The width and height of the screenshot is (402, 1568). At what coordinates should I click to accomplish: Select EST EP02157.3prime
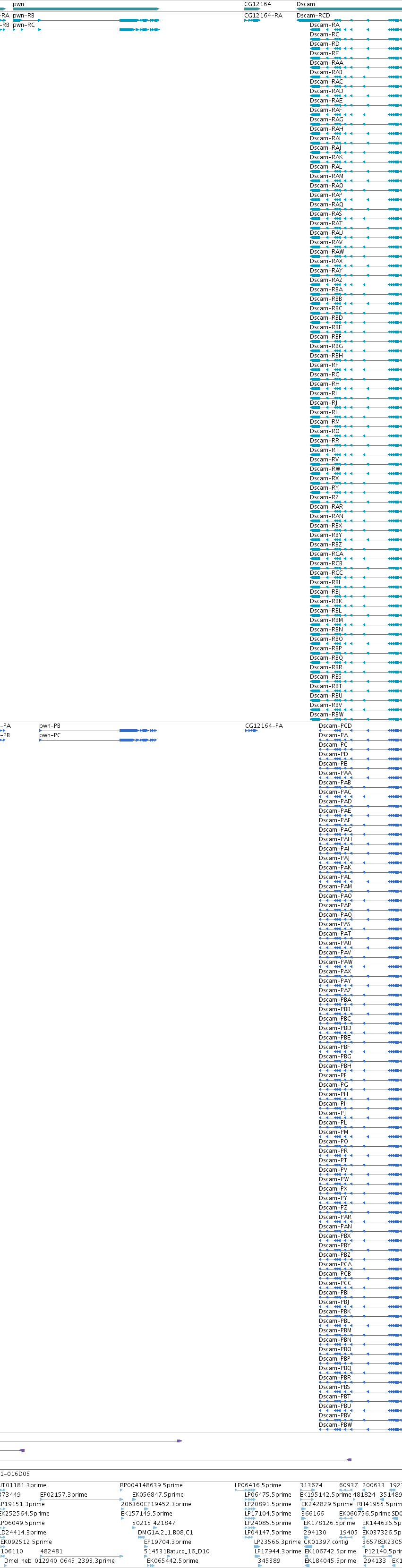coord(63,1495)
